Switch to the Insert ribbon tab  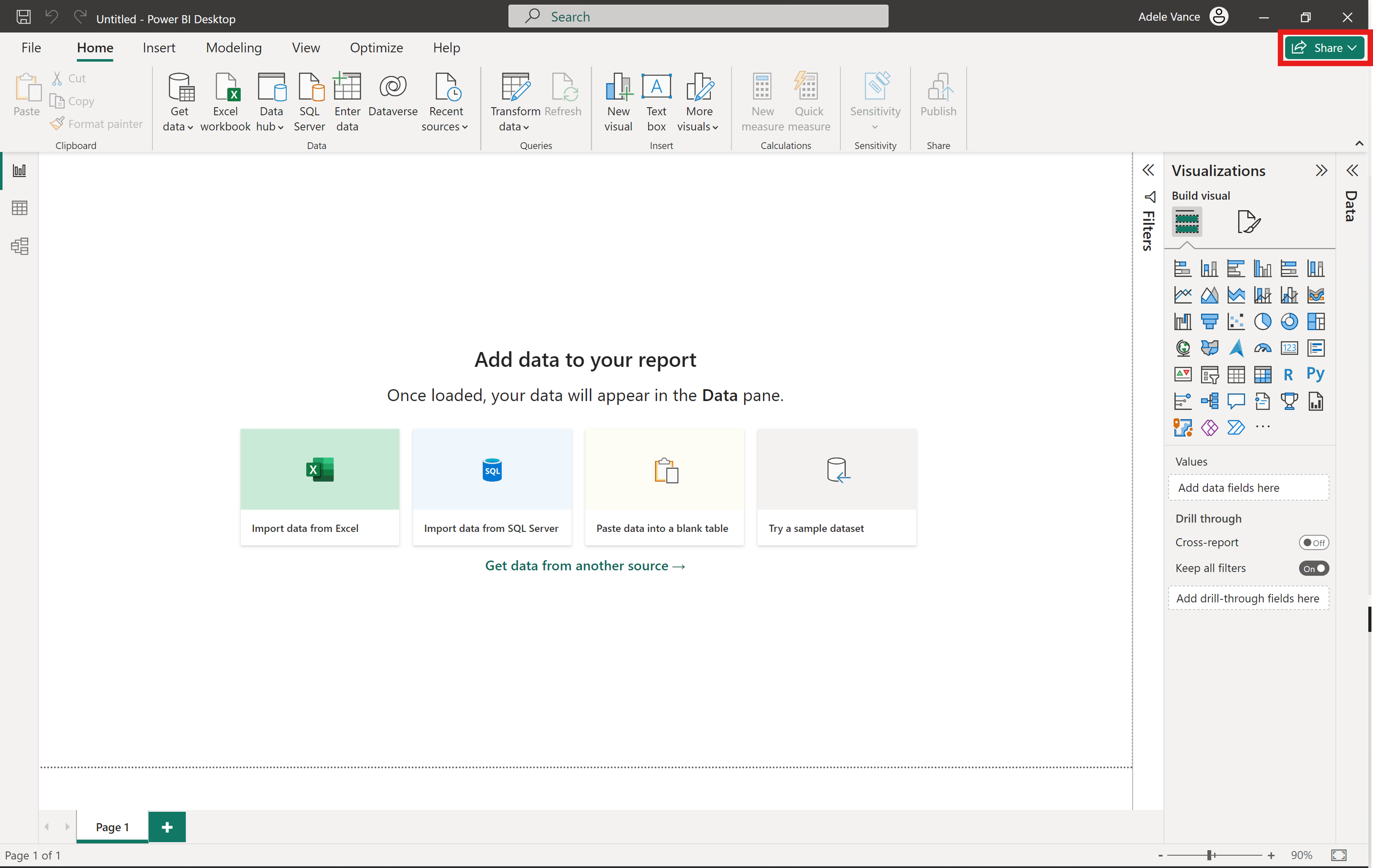pyautogui.click(x=159, y=48)
